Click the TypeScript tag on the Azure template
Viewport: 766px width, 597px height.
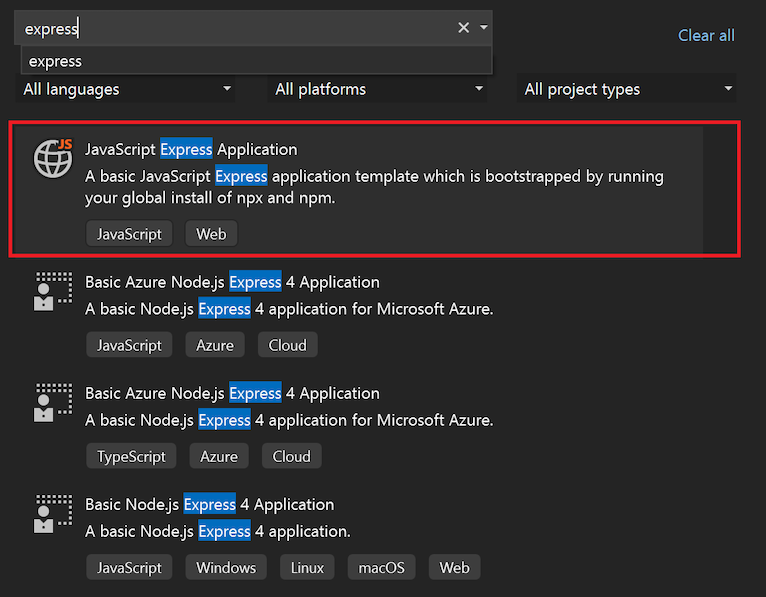coord(131,456)
